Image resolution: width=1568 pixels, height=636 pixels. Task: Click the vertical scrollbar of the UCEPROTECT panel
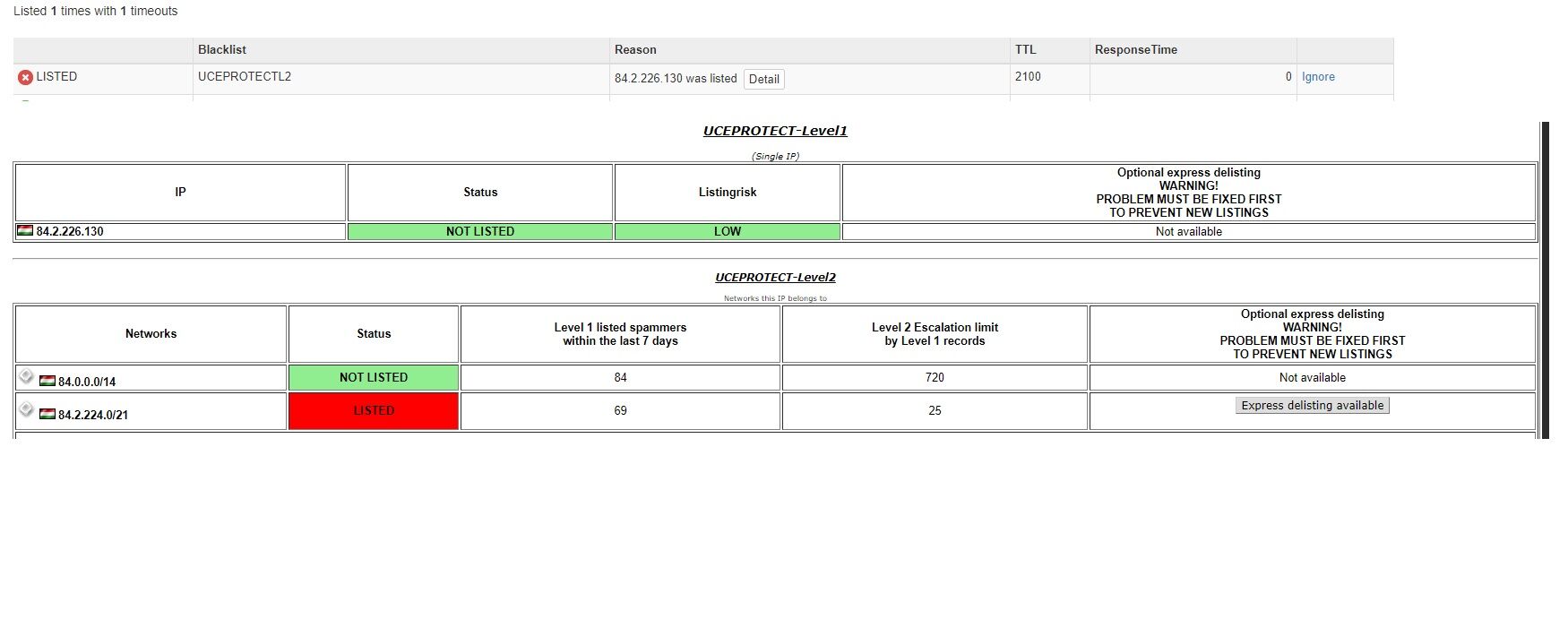coord(1545,279)
